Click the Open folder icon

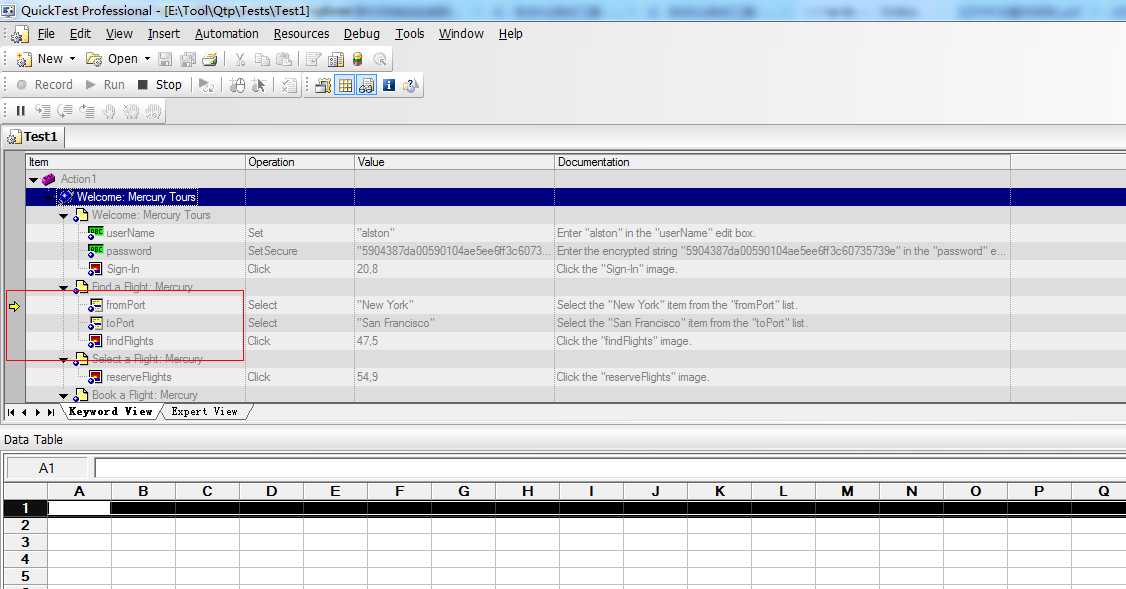[x=93, y=59]
